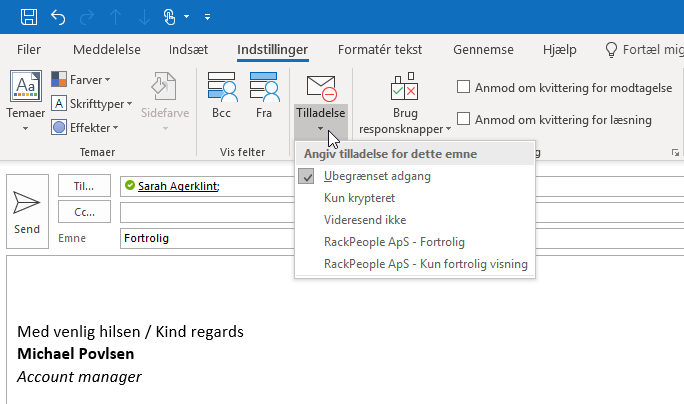
Task: Click the Save icon in title bar
Action: (29, 17)
